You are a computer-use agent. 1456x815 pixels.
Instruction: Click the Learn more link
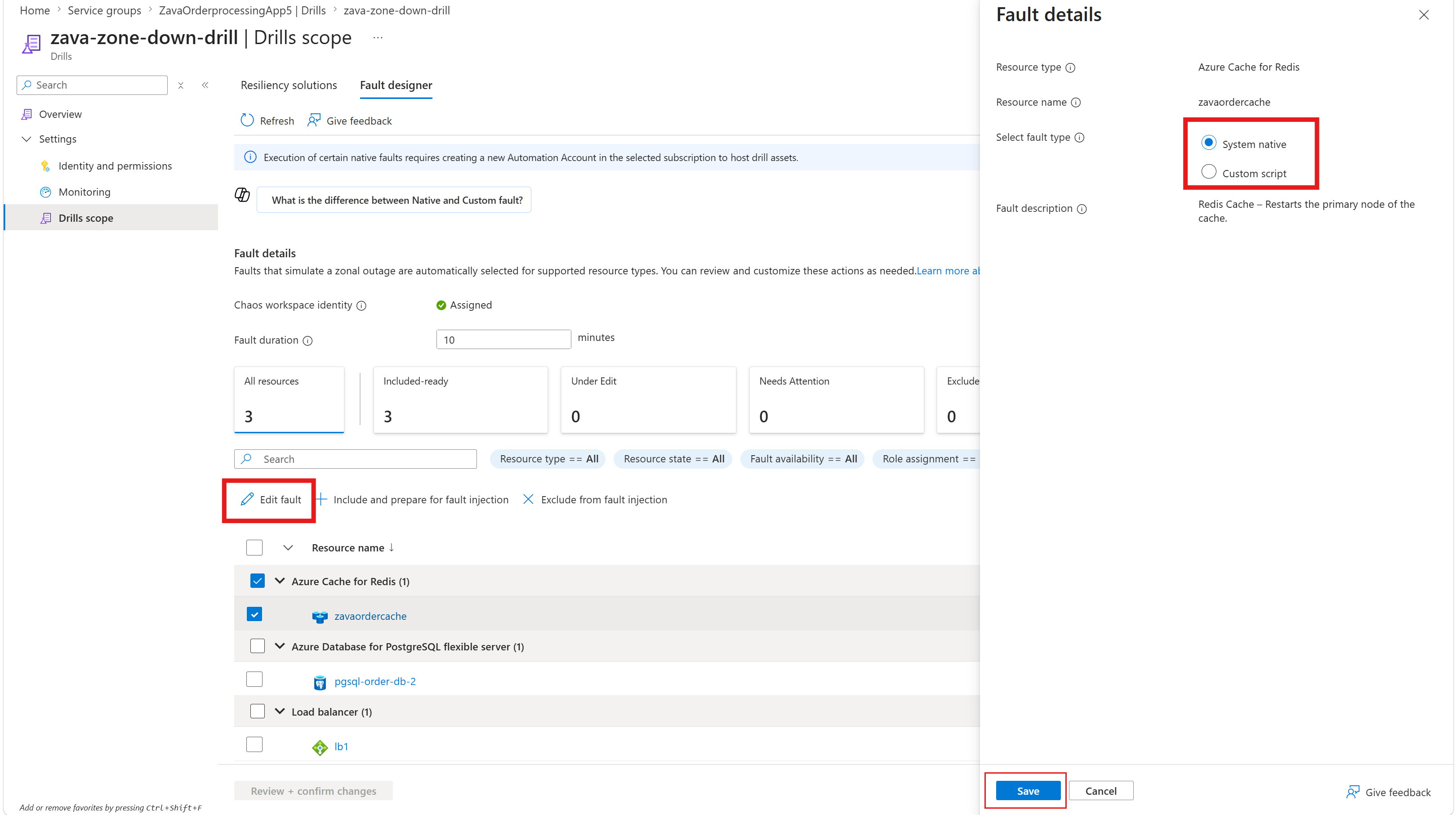pos(948,271)
